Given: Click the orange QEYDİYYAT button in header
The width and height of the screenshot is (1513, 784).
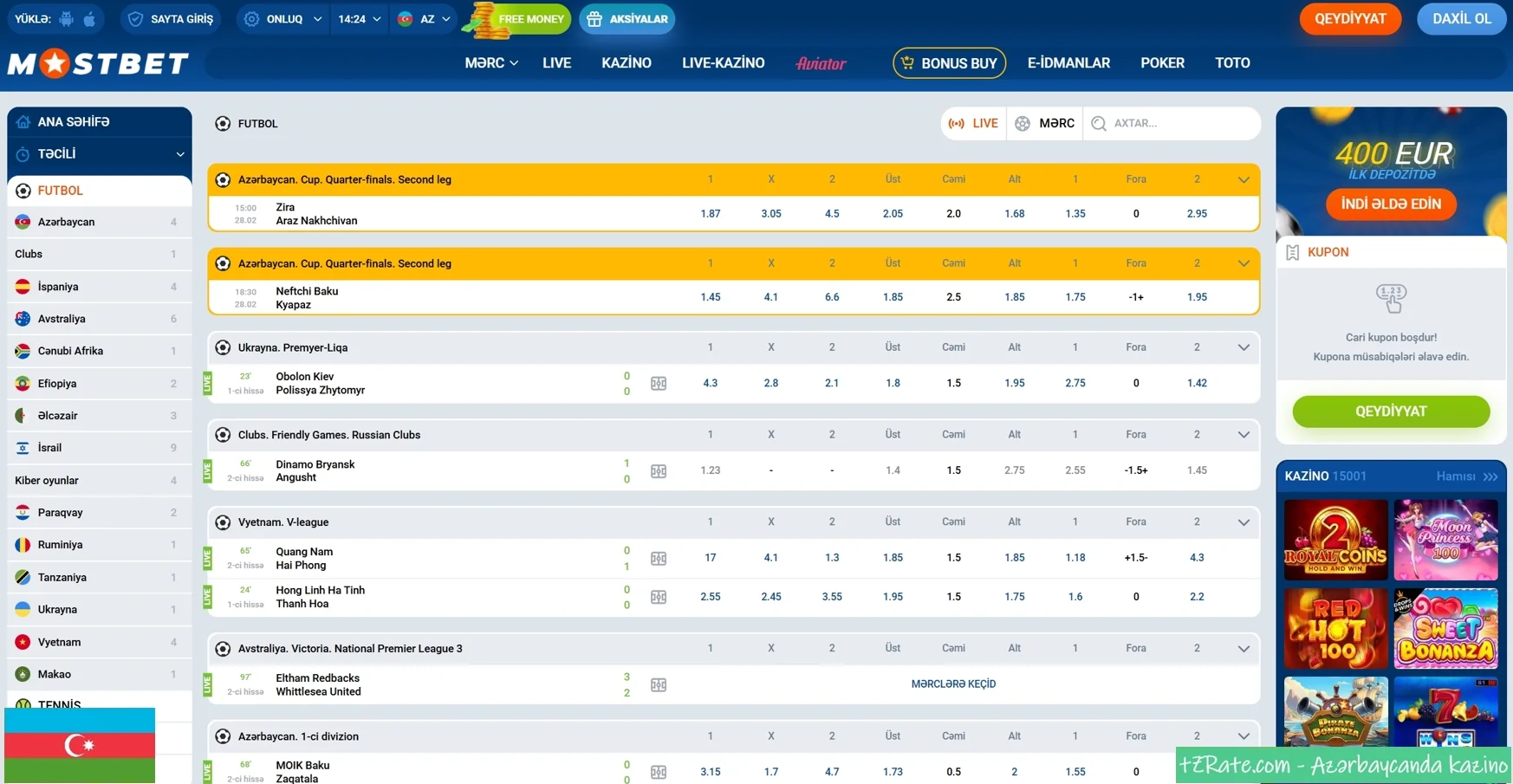Looking at the screenshot, I should coord(1350,18).
